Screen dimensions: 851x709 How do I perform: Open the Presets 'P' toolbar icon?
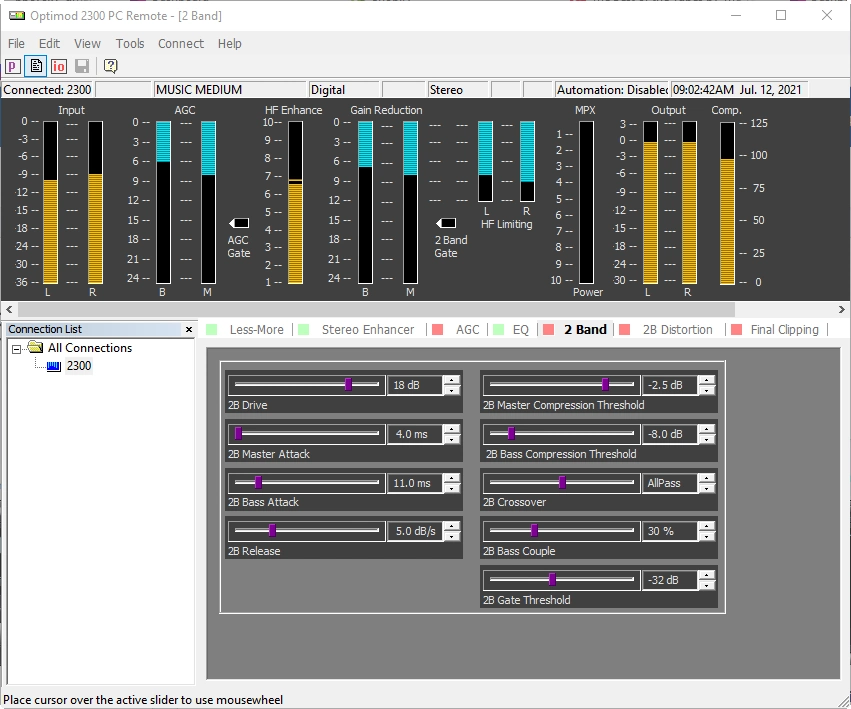click(x=13, y=66)
